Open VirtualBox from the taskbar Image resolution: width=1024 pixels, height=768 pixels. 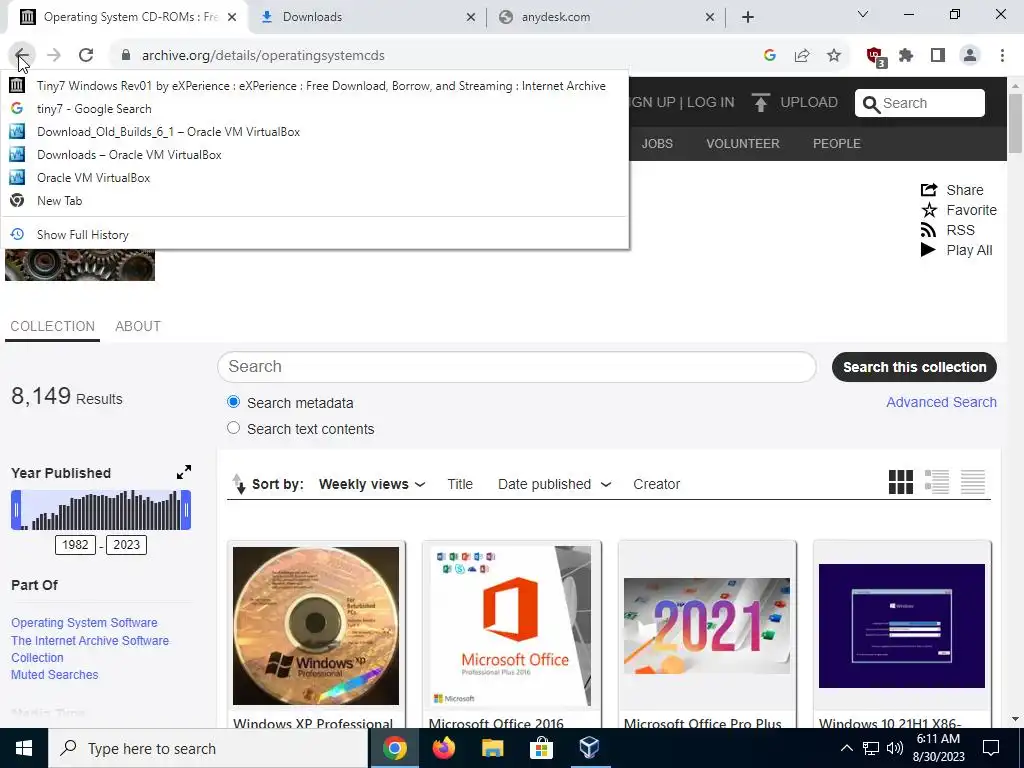(x=589, y=748)
